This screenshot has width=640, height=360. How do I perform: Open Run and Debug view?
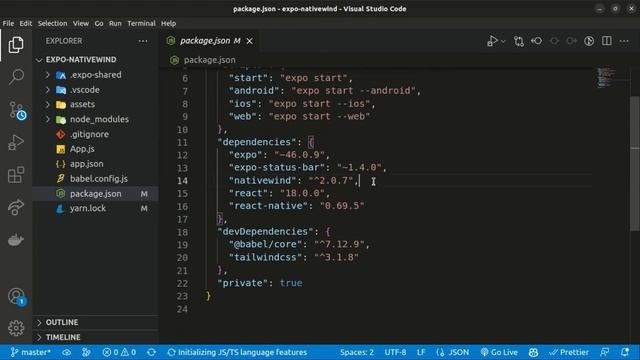[16, 142]
